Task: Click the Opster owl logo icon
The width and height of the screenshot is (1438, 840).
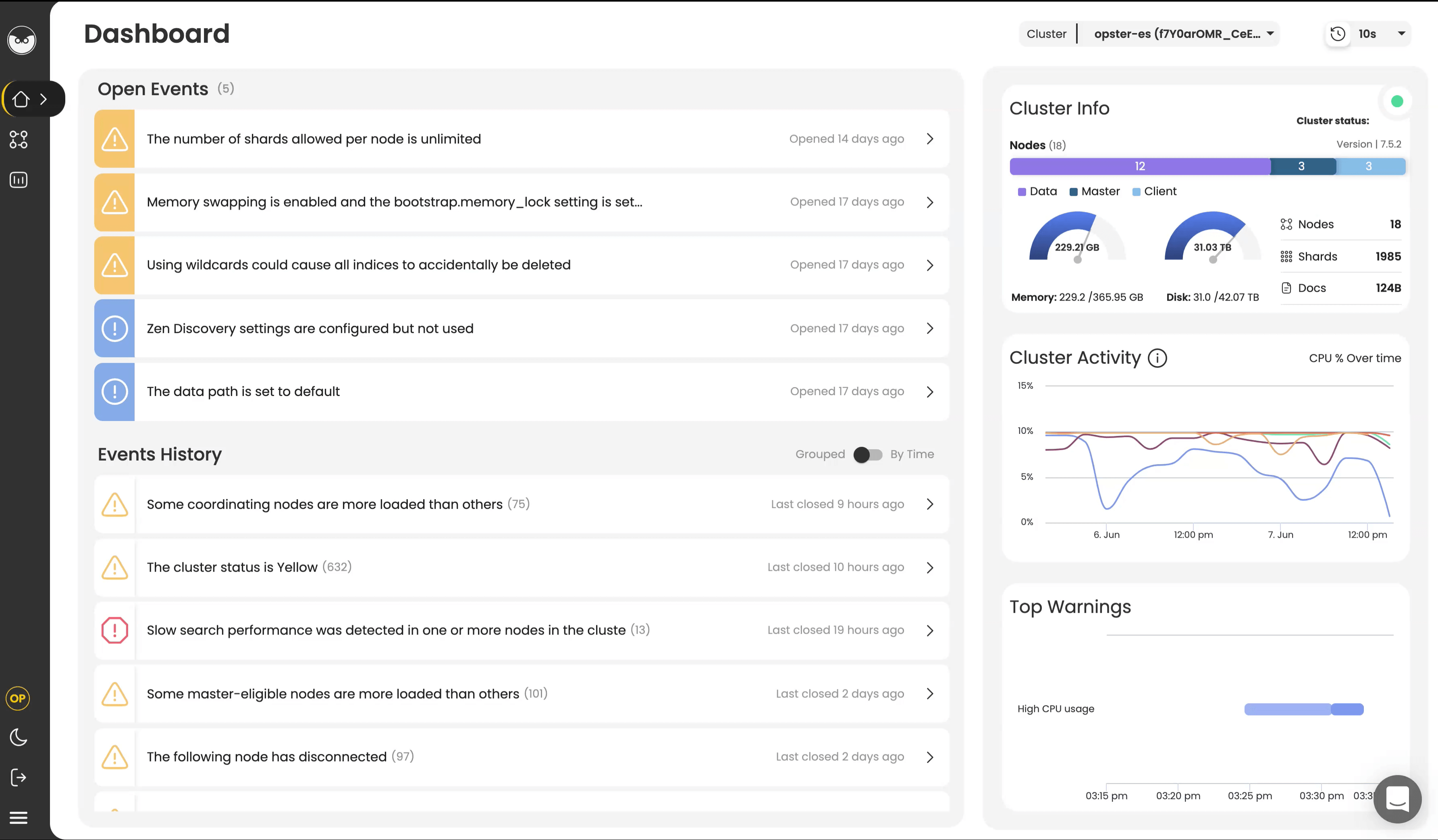Action: (x=21, y=40)
